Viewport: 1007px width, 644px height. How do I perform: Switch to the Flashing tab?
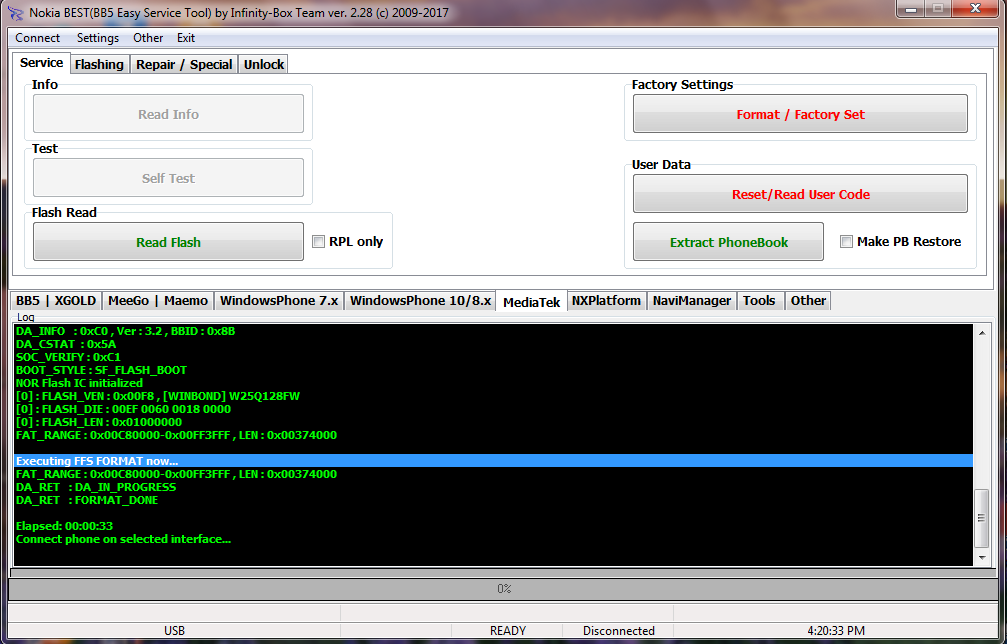click(99, 64)
